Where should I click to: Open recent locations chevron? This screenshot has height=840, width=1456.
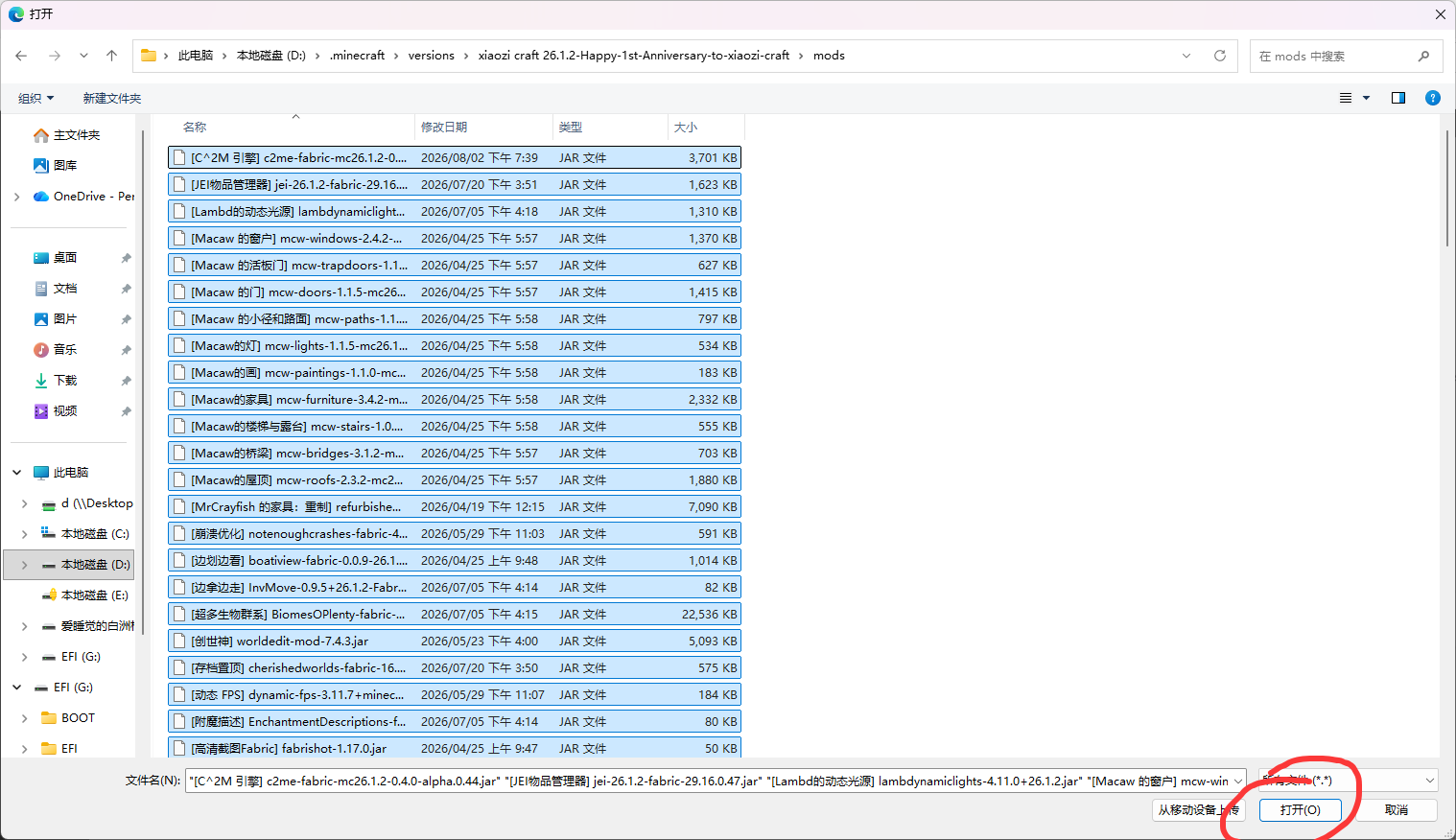(83, 56)
